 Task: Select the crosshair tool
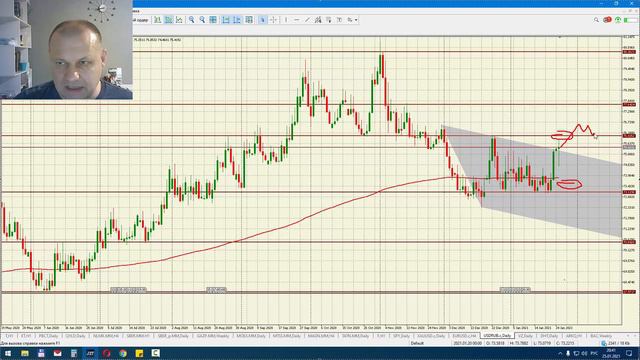coord(273,20)
